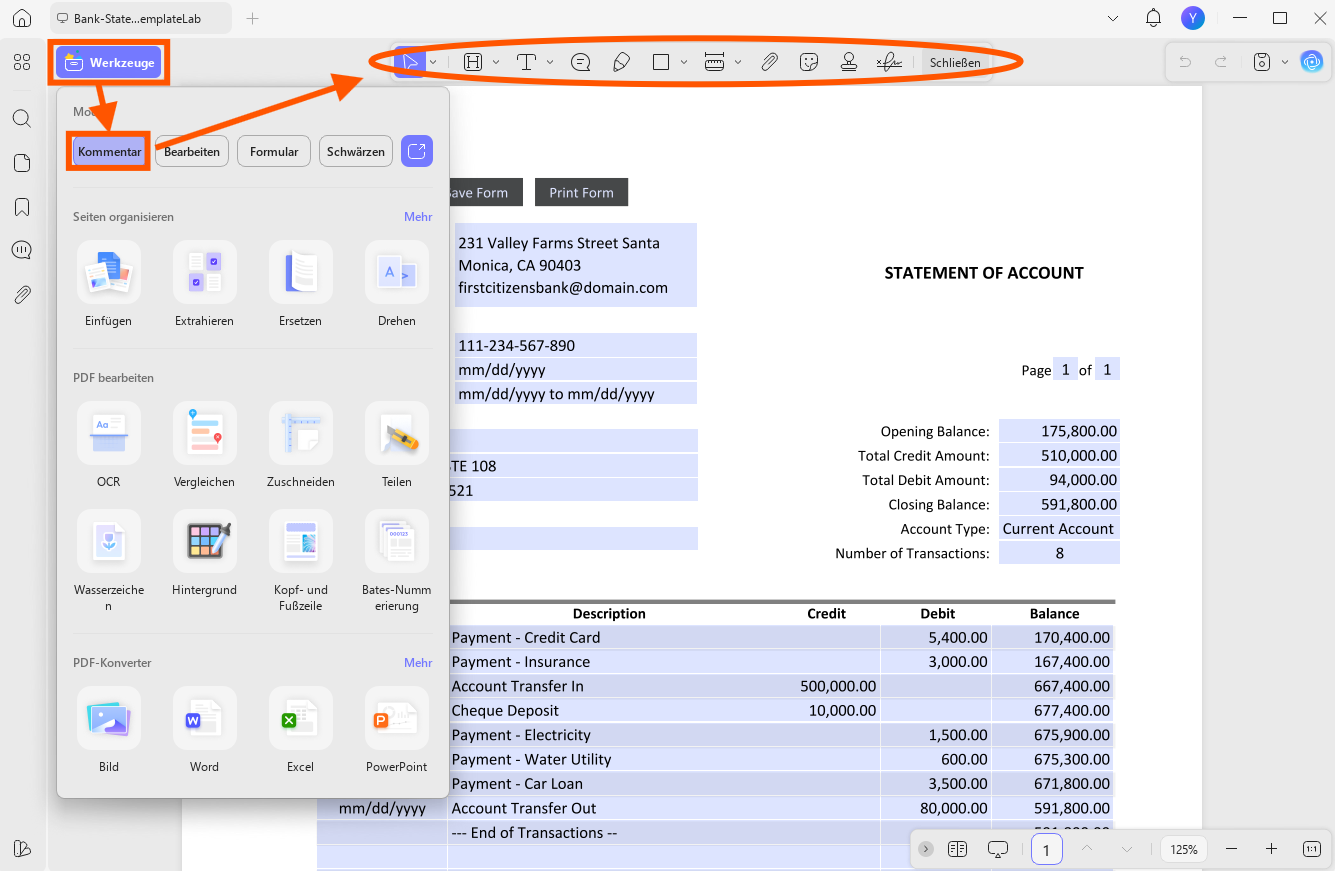Switch to Bearbeiten mode
Viewport: 1335px width, 871px height.
tap(192, 151)
